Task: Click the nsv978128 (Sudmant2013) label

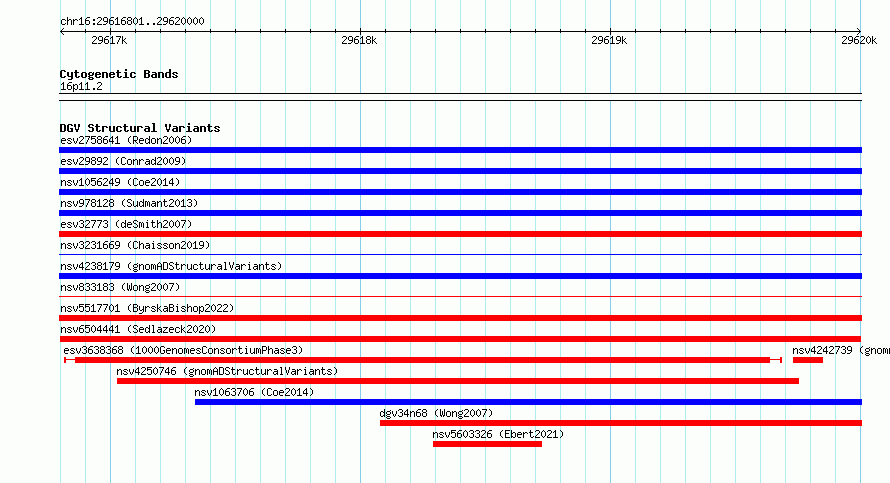Action: [129, 203]
